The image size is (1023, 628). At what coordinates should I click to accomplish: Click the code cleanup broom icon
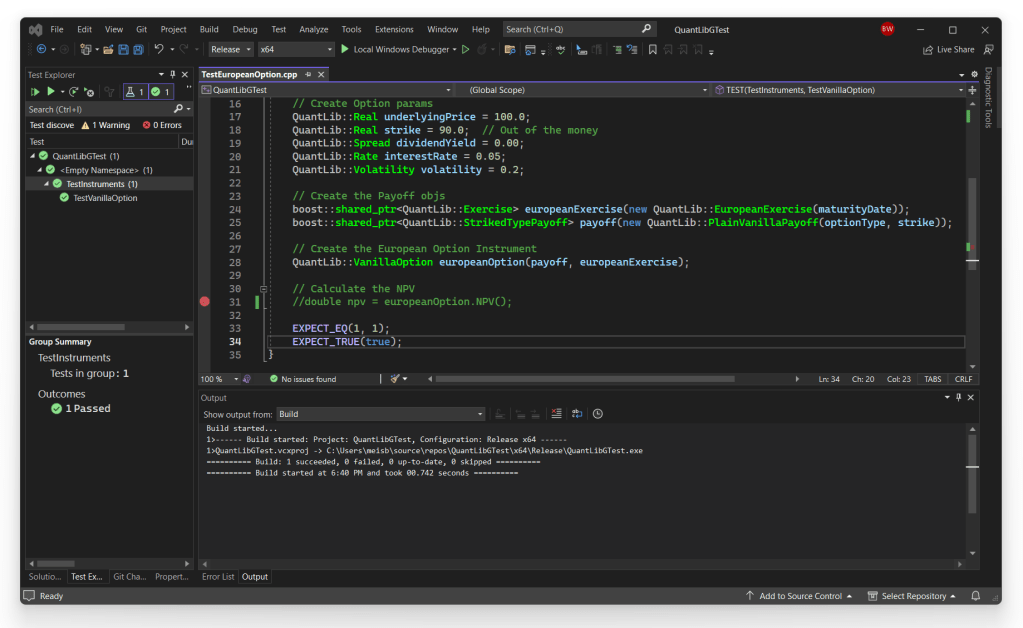(394, 379)
